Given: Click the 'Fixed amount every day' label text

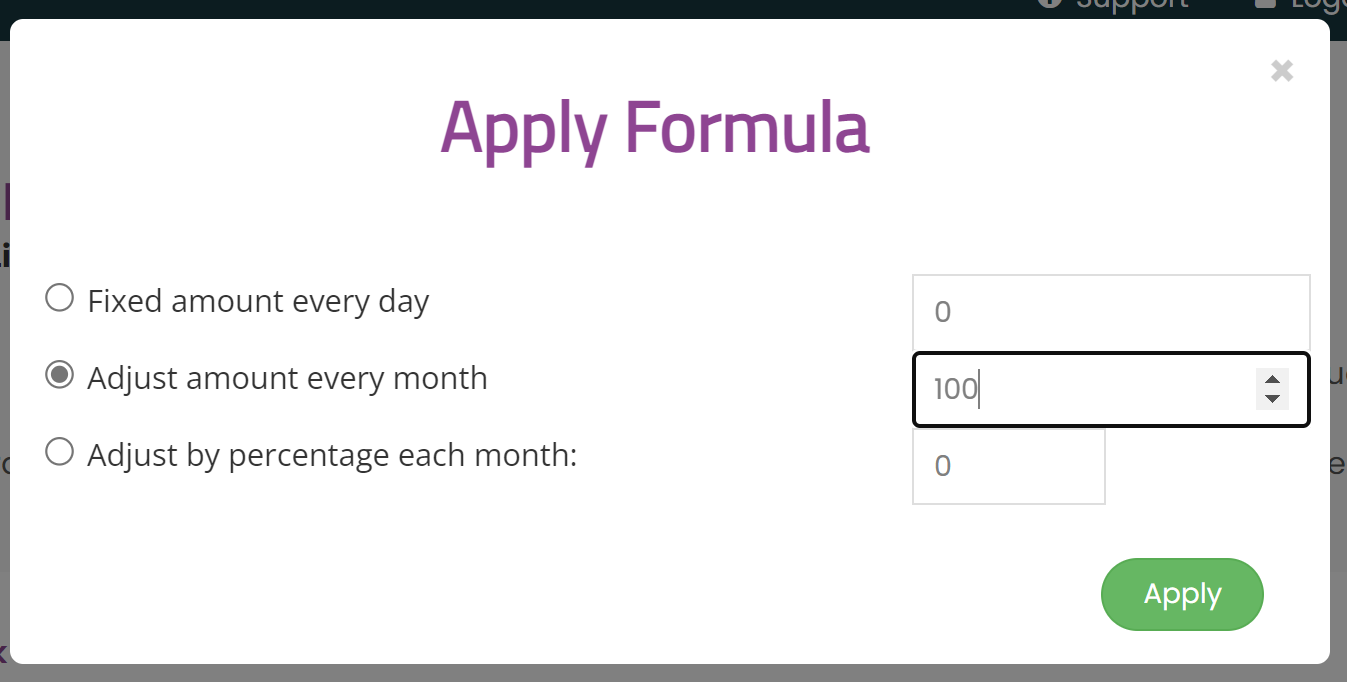Looking at the screenshot, I should (x=258, y=301).
